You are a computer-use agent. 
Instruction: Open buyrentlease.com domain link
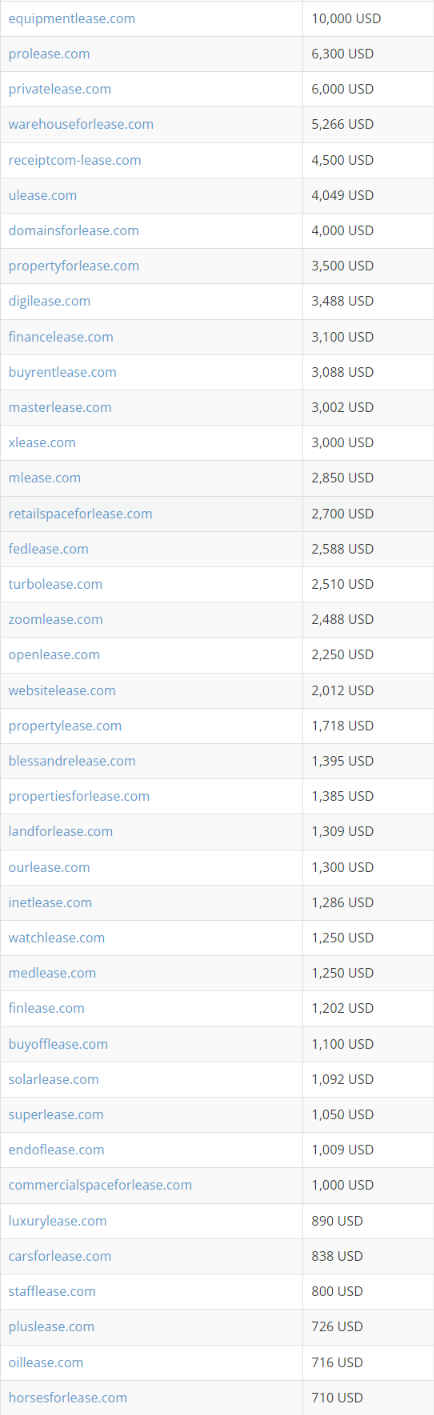tap(63, 372)
